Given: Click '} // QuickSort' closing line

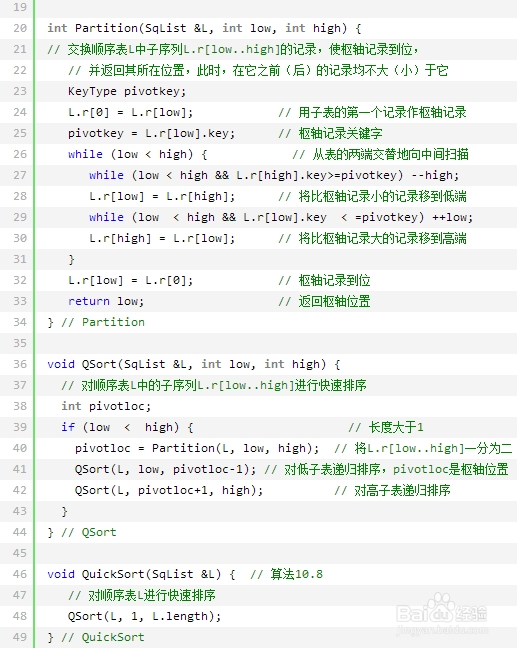Looking at the screenshot, I should (96, 637).
